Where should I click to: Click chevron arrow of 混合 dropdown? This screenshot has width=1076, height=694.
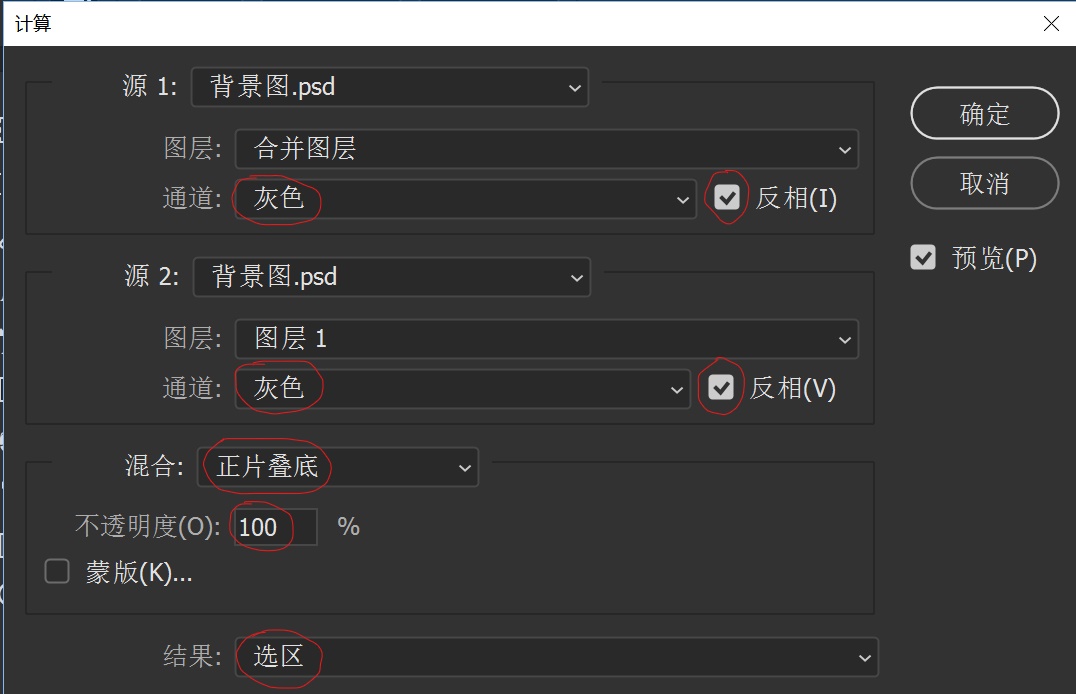[x=465, y=468]
